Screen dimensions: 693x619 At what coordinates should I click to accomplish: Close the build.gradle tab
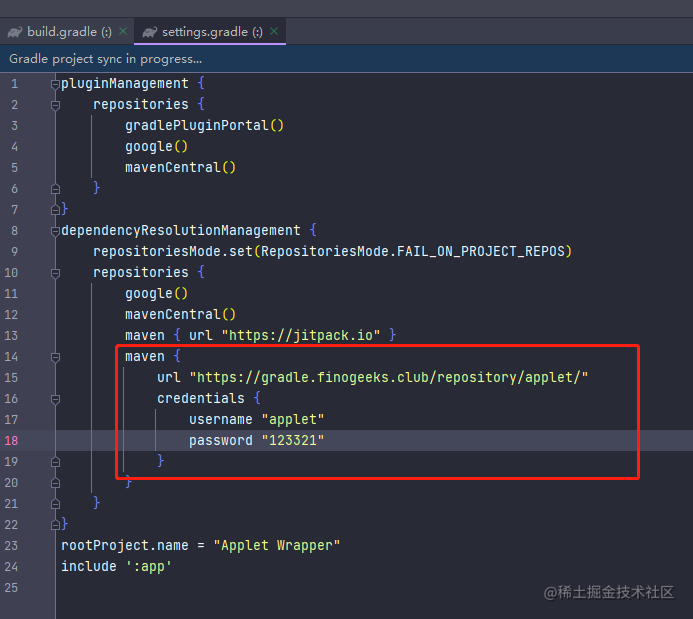pos(123,31)
